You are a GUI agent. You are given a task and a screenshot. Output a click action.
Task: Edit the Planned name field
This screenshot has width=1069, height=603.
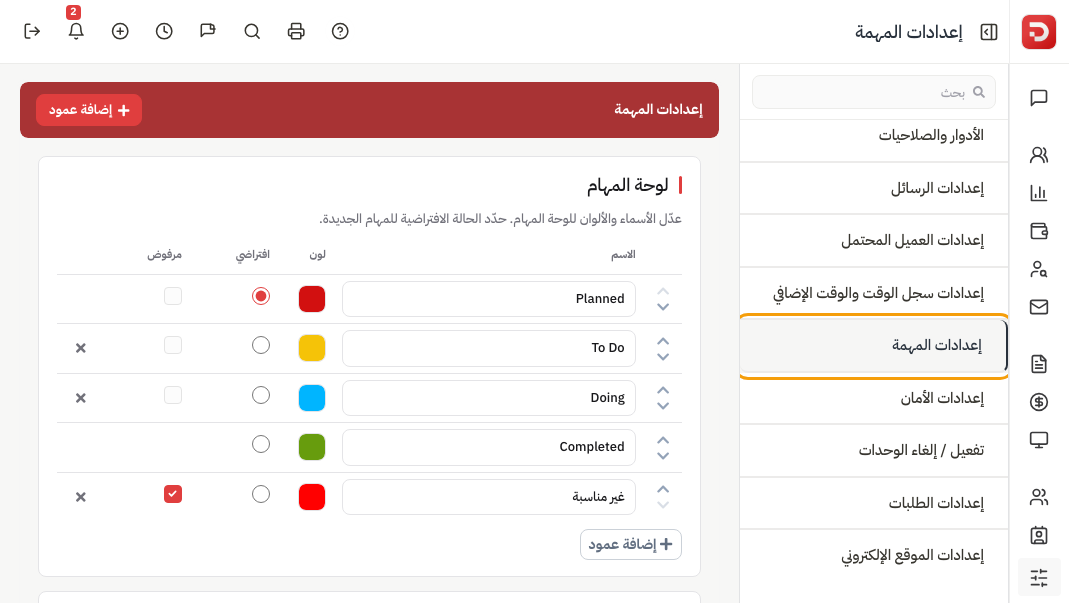tap(489, 299)
